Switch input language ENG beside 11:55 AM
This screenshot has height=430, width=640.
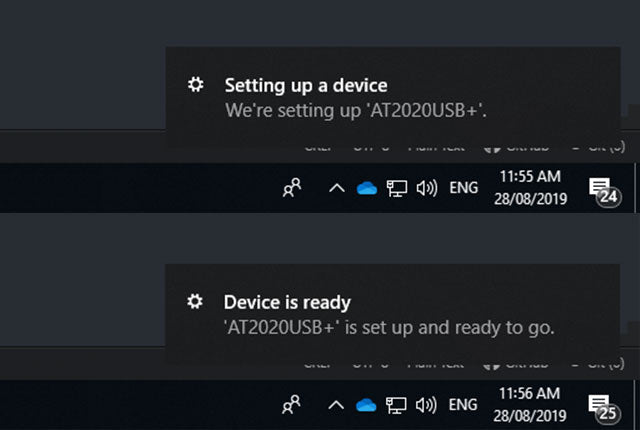click(x=464, y=188)
